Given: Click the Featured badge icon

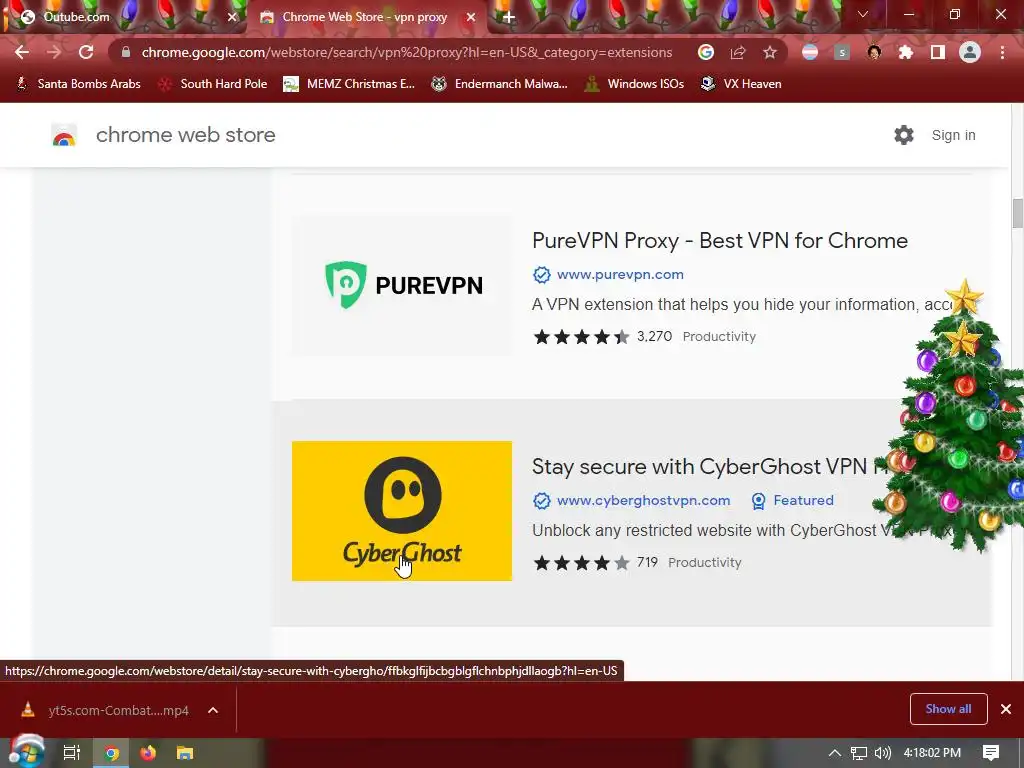Looking at the screenshot, I should [758, 501].
